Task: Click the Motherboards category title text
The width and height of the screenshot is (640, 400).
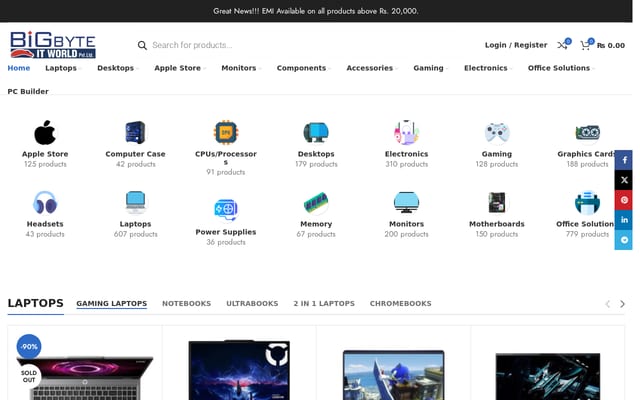Action: [x=497, y=224]
